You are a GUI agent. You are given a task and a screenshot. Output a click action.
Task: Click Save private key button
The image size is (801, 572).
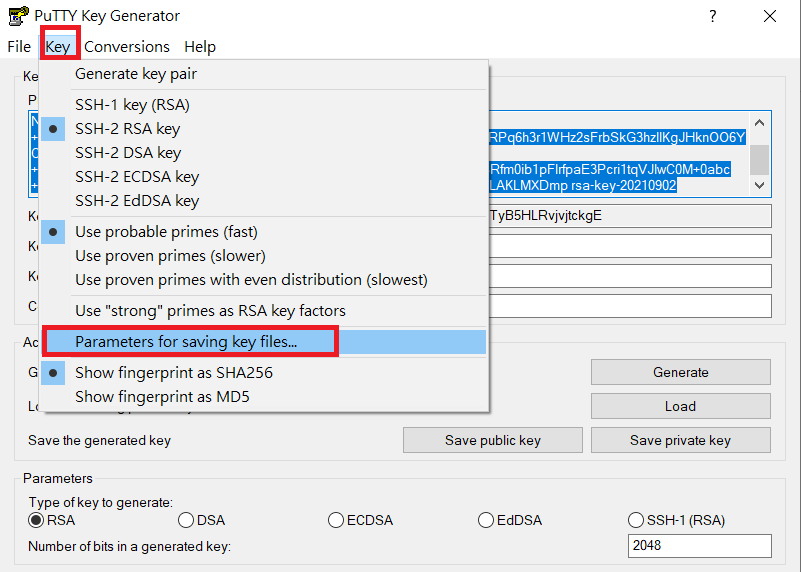[x=680, y=440]
